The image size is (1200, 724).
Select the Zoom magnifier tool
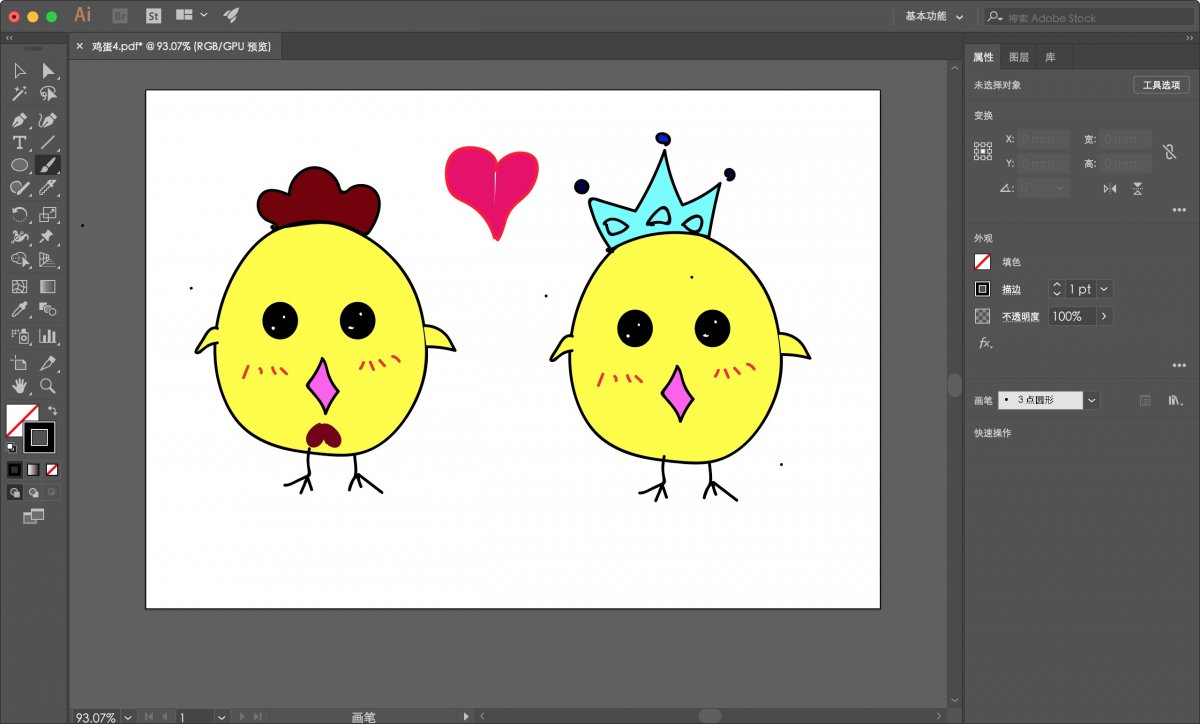click(47, 386)
